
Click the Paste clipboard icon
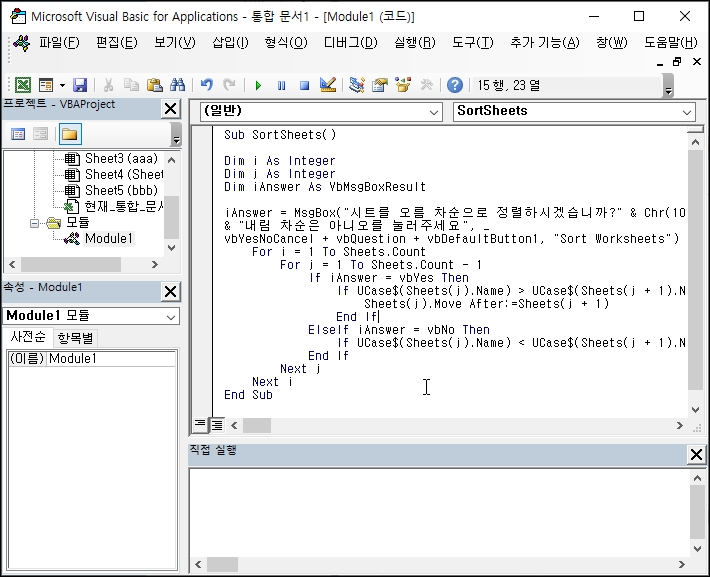pos(154,85)
